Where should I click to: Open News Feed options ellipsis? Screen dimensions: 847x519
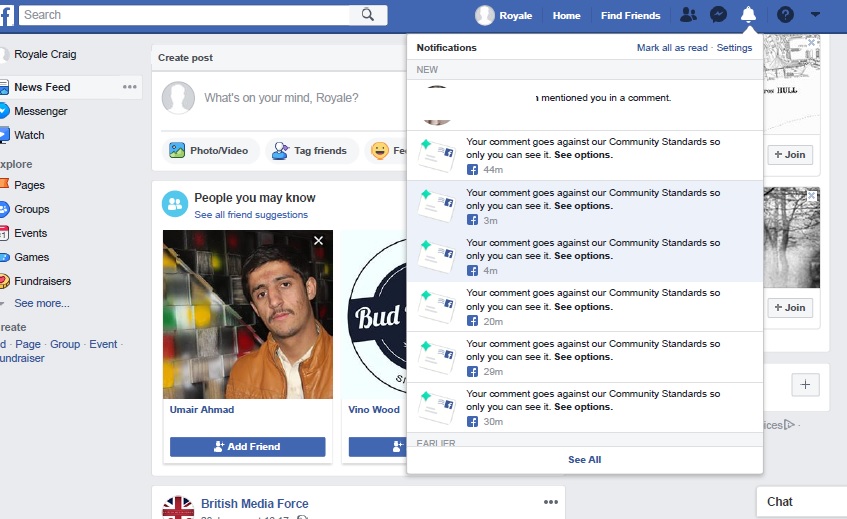[x=130, y=86]
